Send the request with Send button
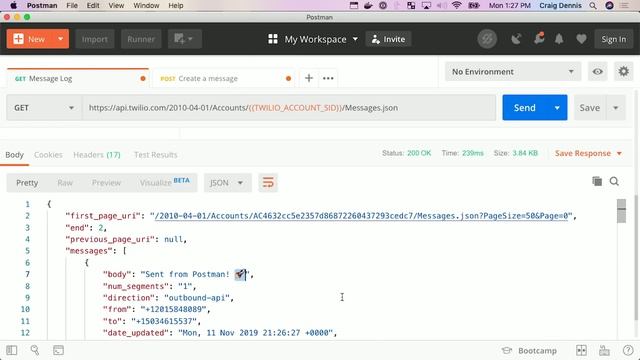The height and width of the screenshot is (360, 640). [525, 108]
